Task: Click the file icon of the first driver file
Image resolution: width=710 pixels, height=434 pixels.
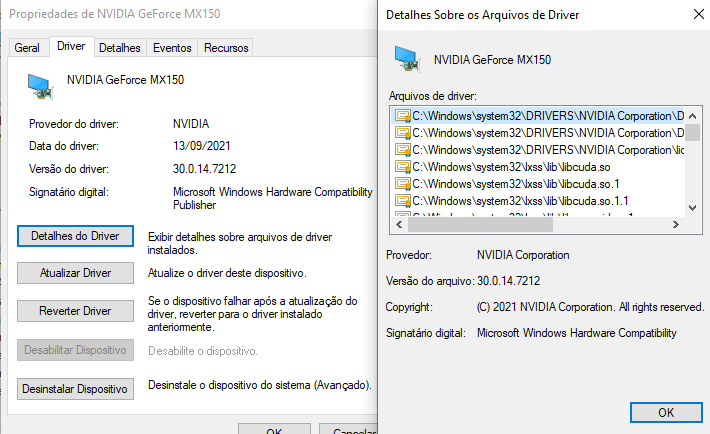Action: click(402, 116)
